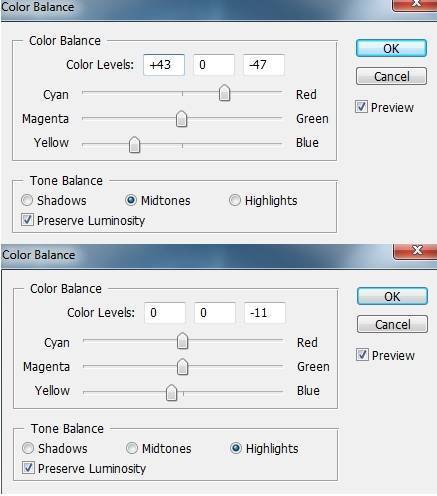The image size is (437, 496).
Task: Toggle Preview checkbox in the lower dialog
Action: [x=362, y=355]
